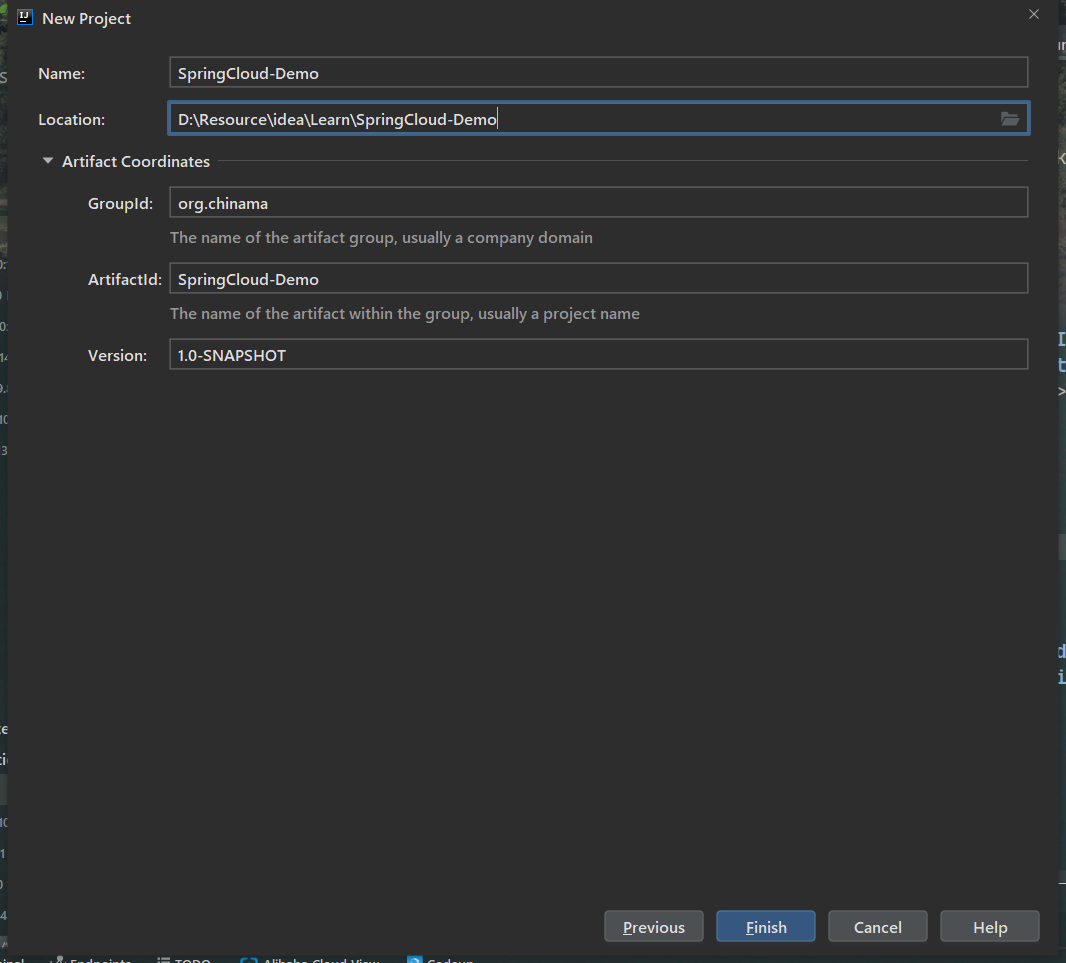This screenshot has height=963, width=1066.
Task: Click the "ArtifactId:" label
Action: coord(124,279)
